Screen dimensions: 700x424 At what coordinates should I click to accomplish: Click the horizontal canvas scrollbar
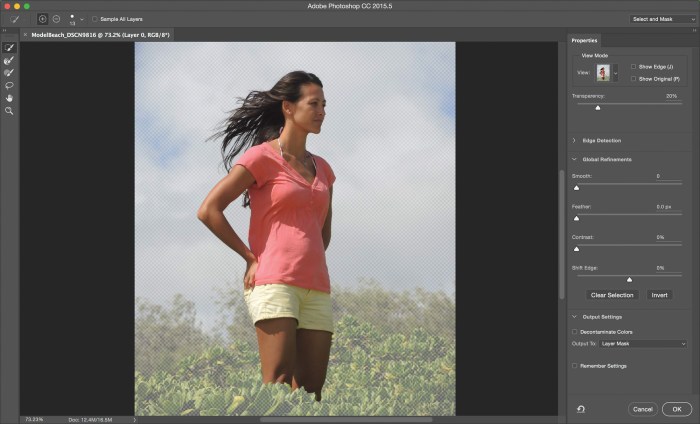click(346, 420)
